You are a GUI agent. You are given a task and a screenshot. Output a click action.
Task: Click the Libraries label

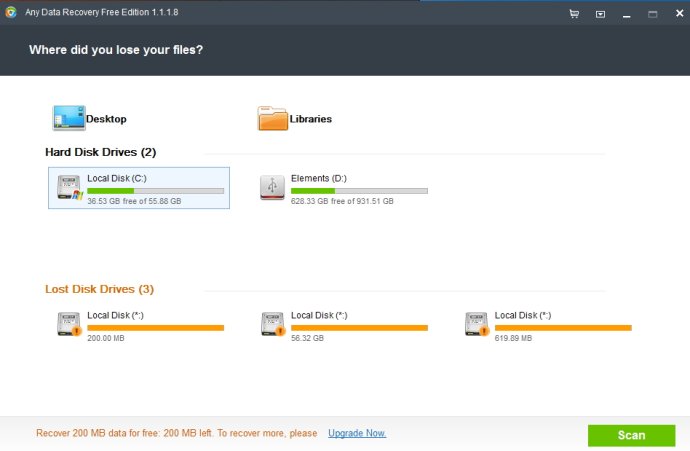311,119
